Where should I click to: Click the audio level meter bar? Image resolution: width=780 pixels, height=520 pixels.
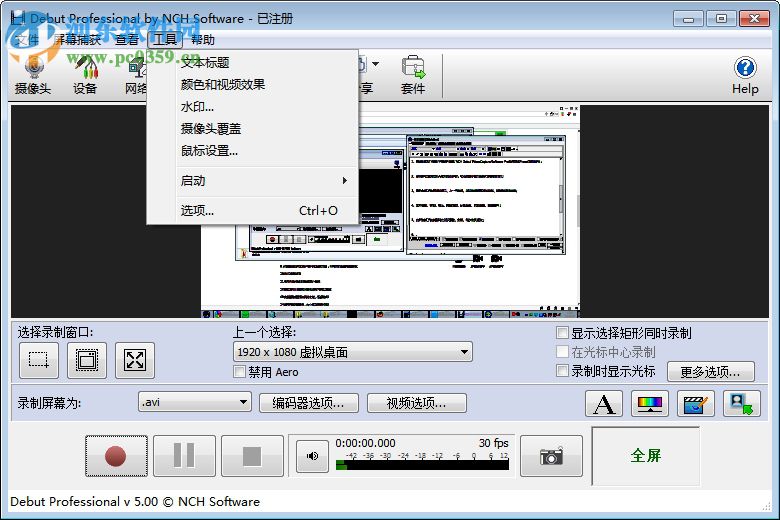click(422, 465)
